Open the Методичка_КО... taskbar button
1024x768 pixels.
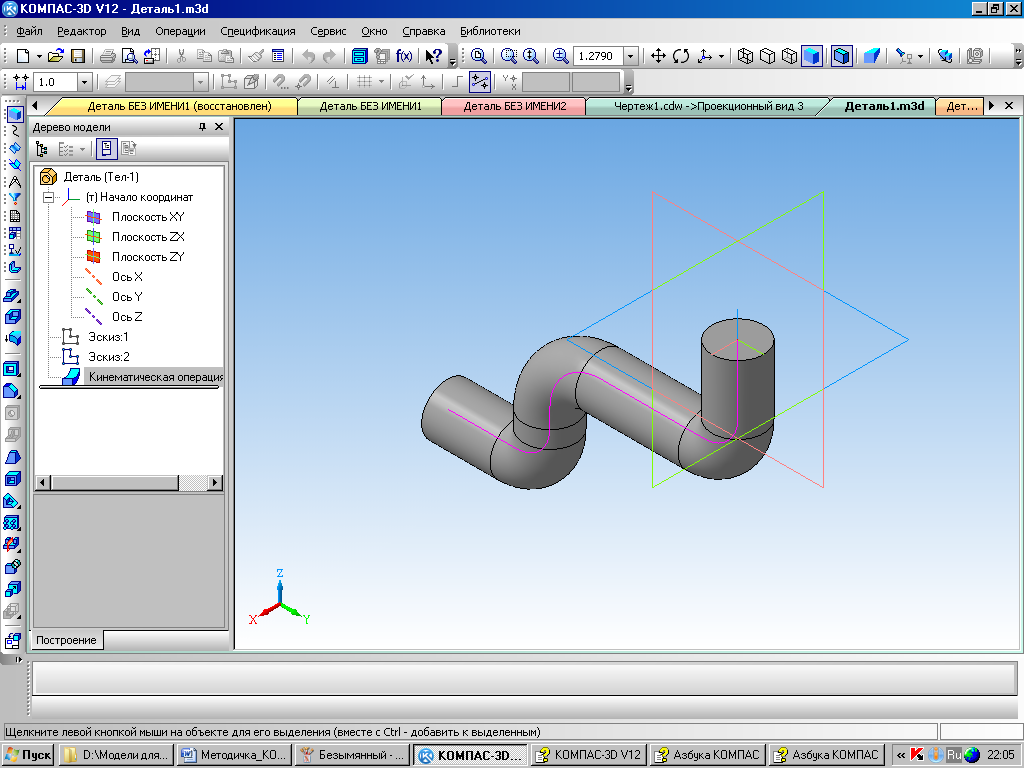pos(234,755)
